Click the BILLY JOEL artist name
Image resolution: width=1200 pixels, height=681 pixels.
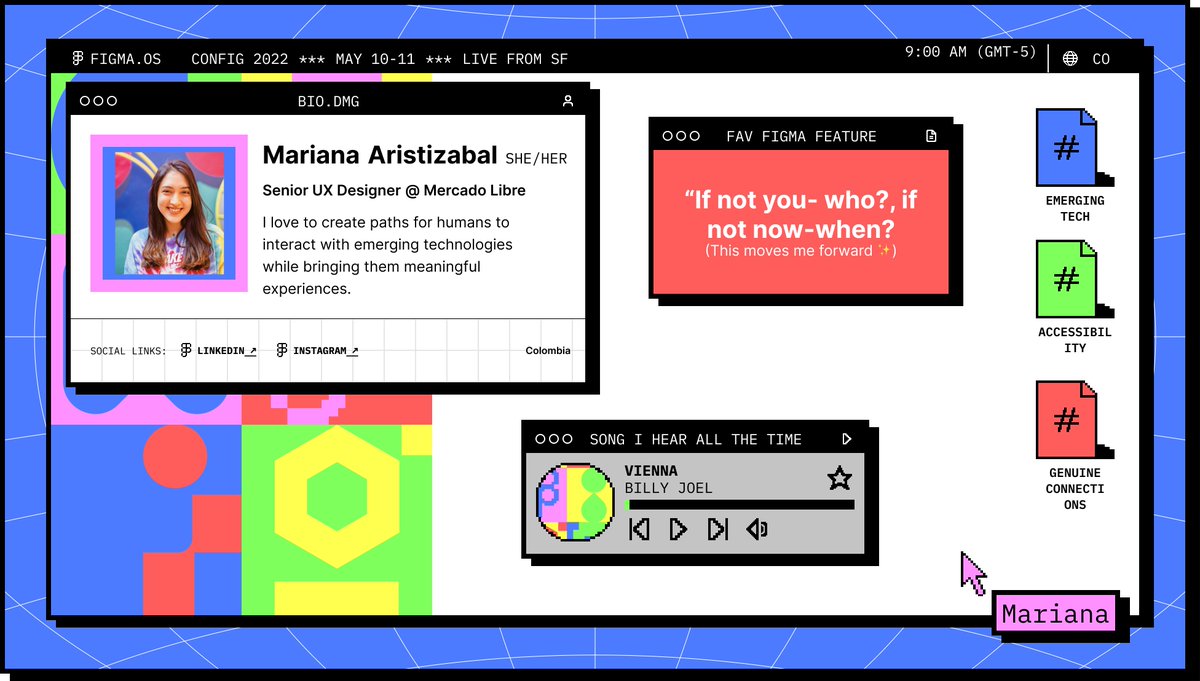pos(669,488)
